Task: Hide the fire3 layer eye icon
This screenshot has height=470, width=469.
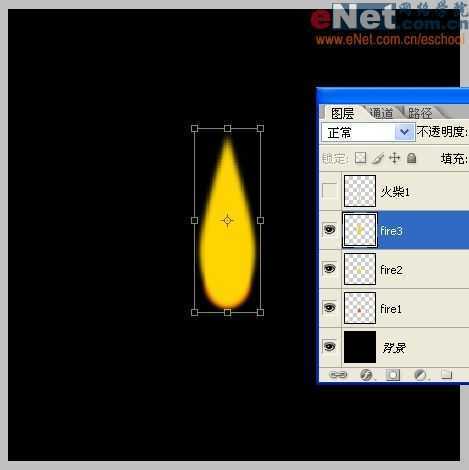Action: click(330, 230)
